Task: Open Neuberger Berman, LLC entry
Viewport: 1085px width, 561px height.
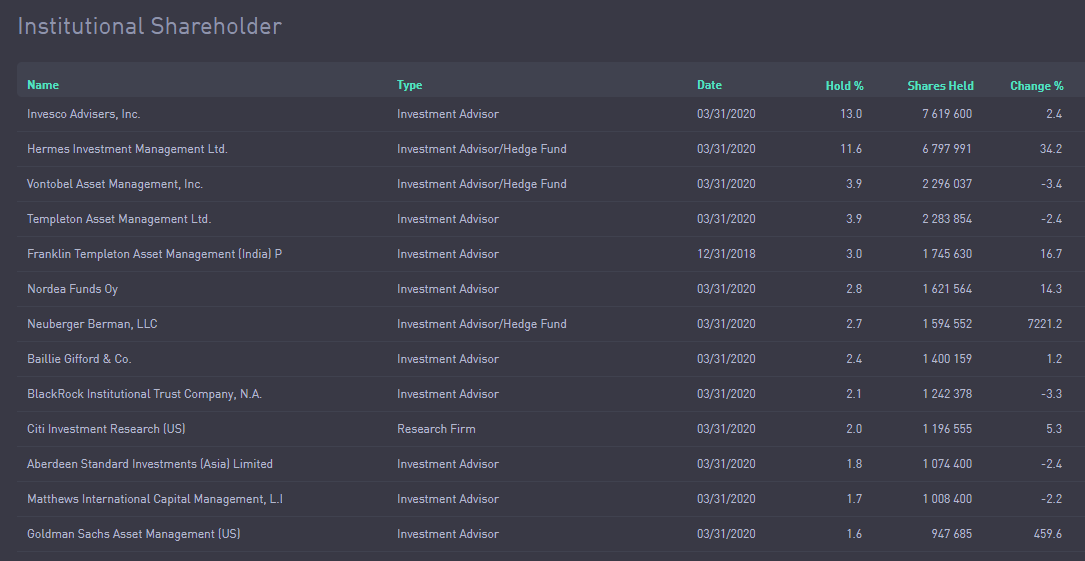Action: tap(551, 324)
